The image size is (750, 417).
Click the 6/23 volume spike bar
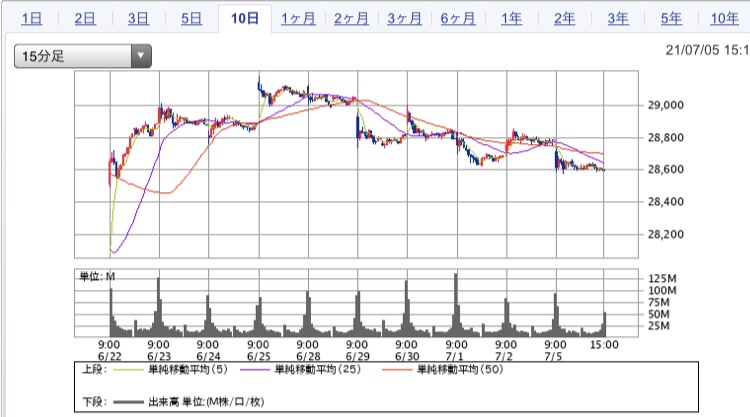(159, 307)
